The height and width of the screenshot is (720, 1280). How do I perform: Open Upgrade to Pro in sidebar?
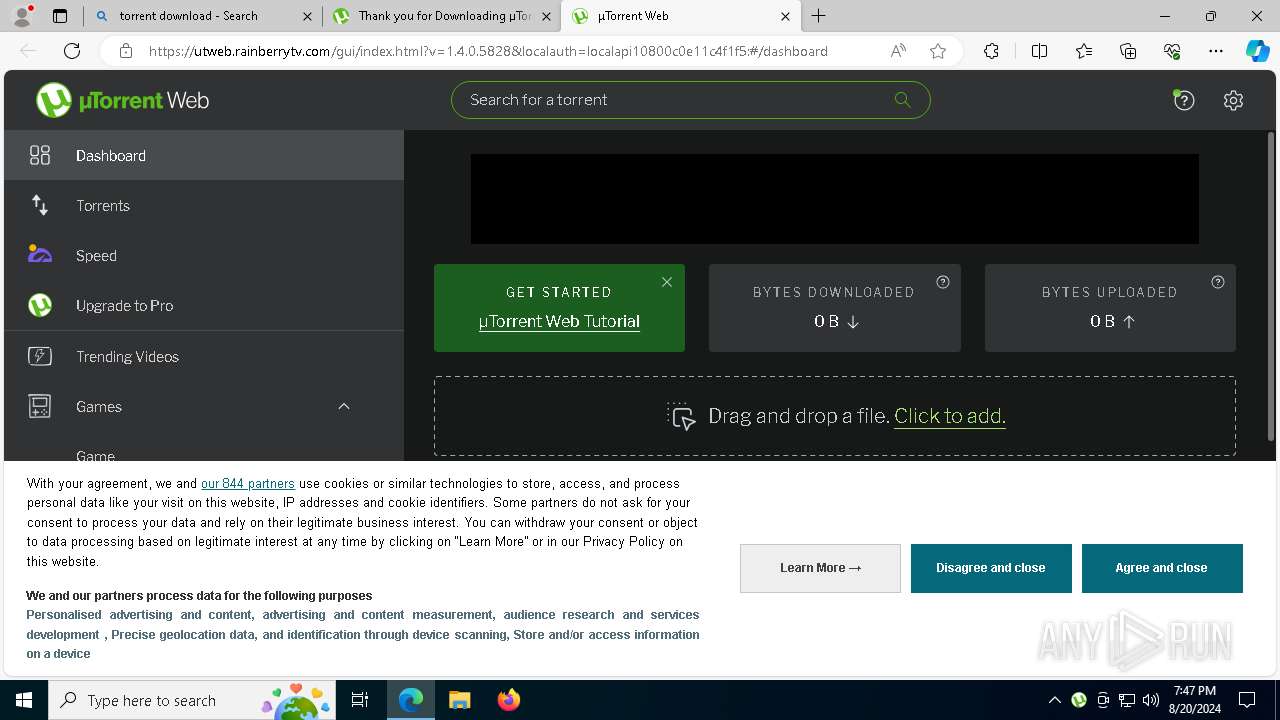[204, 305]
